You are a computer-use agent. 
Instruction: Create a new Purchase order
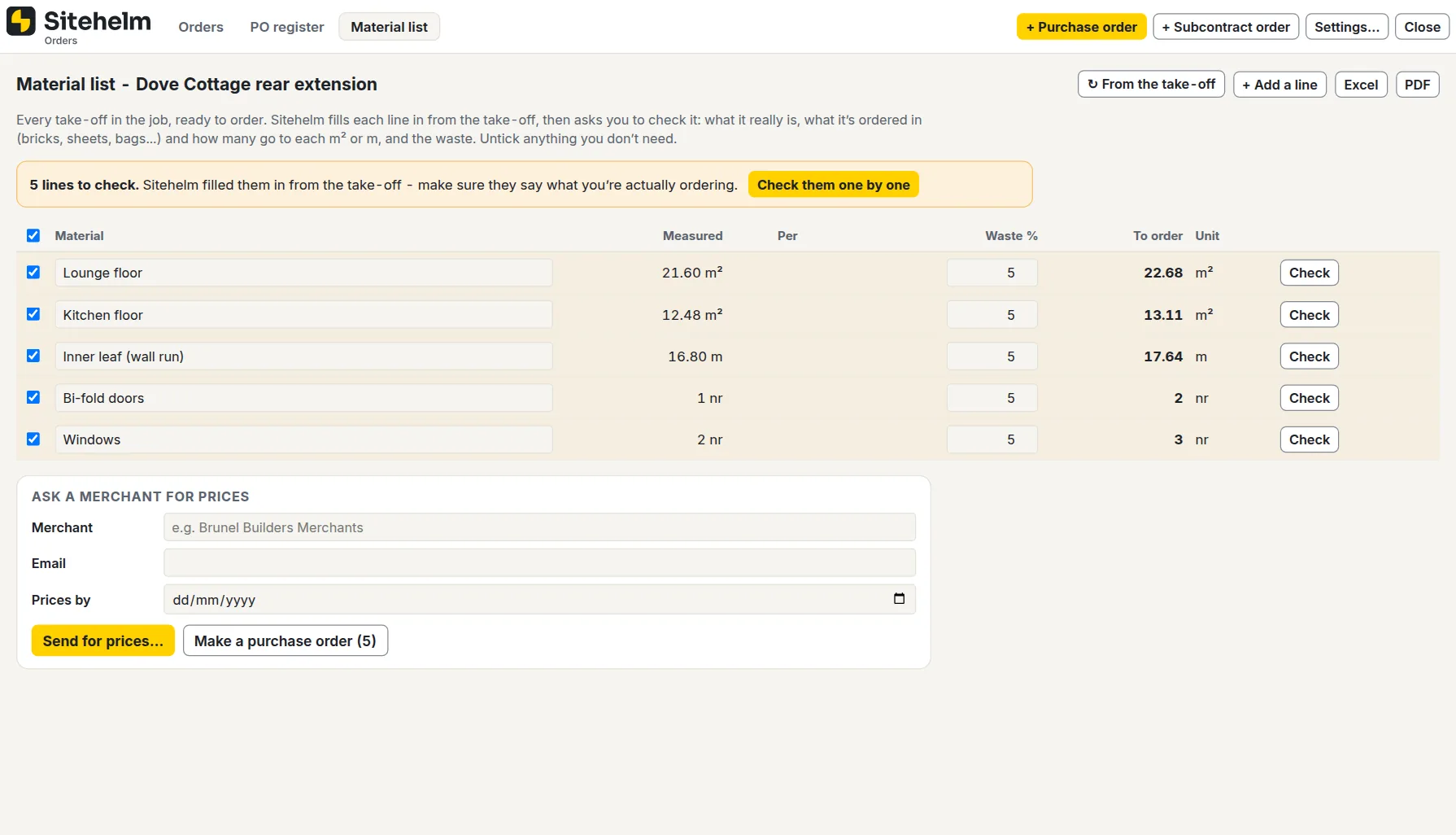pyautogui.click(x=1082, y=27)
